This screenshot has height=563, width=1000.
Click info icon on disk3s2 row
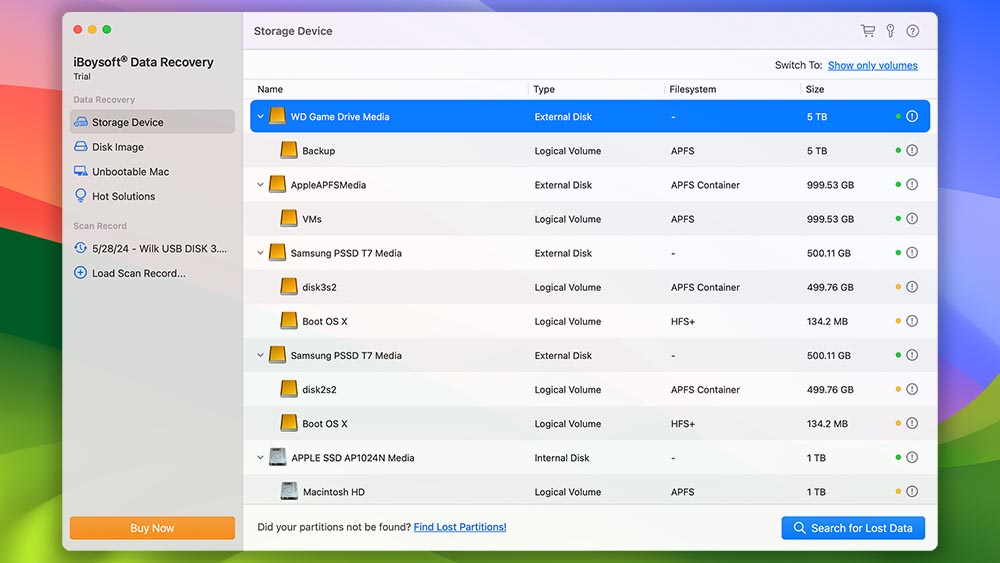[912, 287]
